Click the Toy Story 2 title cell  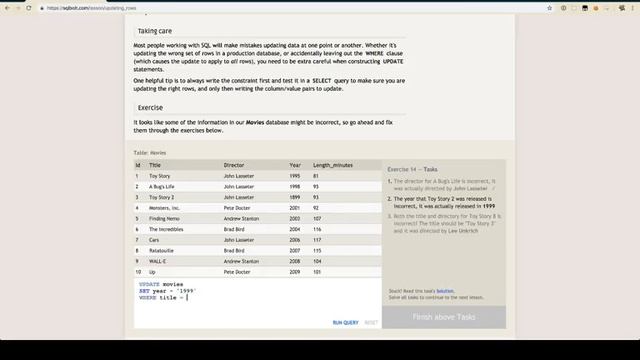tap(162, 197)
